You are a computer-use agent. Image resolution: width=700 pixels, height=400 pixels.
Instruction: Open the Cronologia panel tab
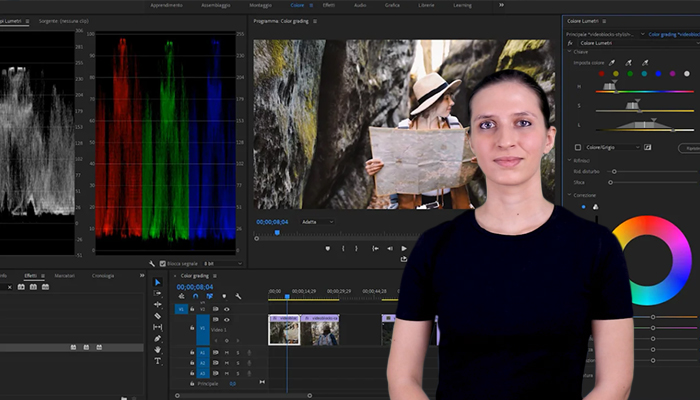coord(103,276)
